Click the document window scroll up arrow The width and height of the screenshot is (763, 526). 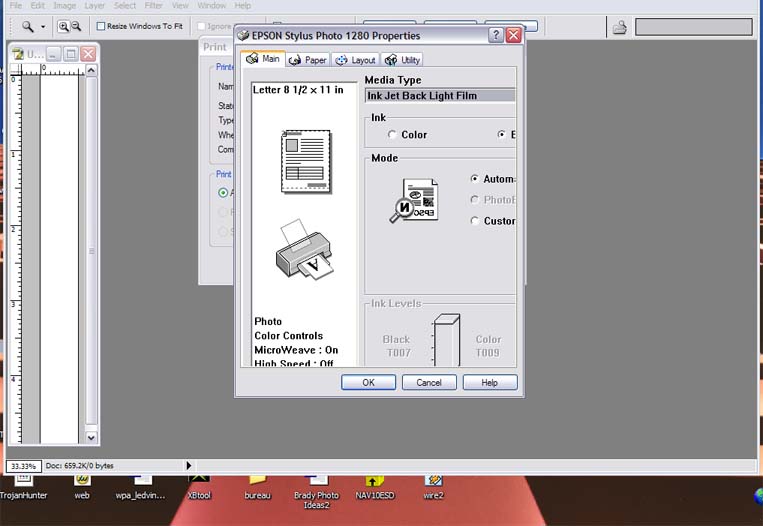[91, 71]
